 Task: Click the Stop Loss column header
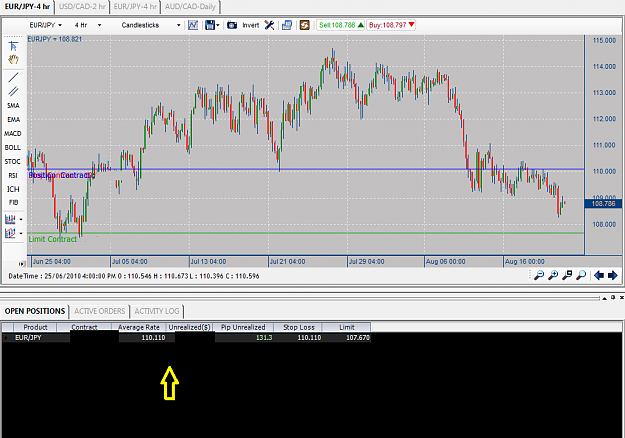pos(299,327)
